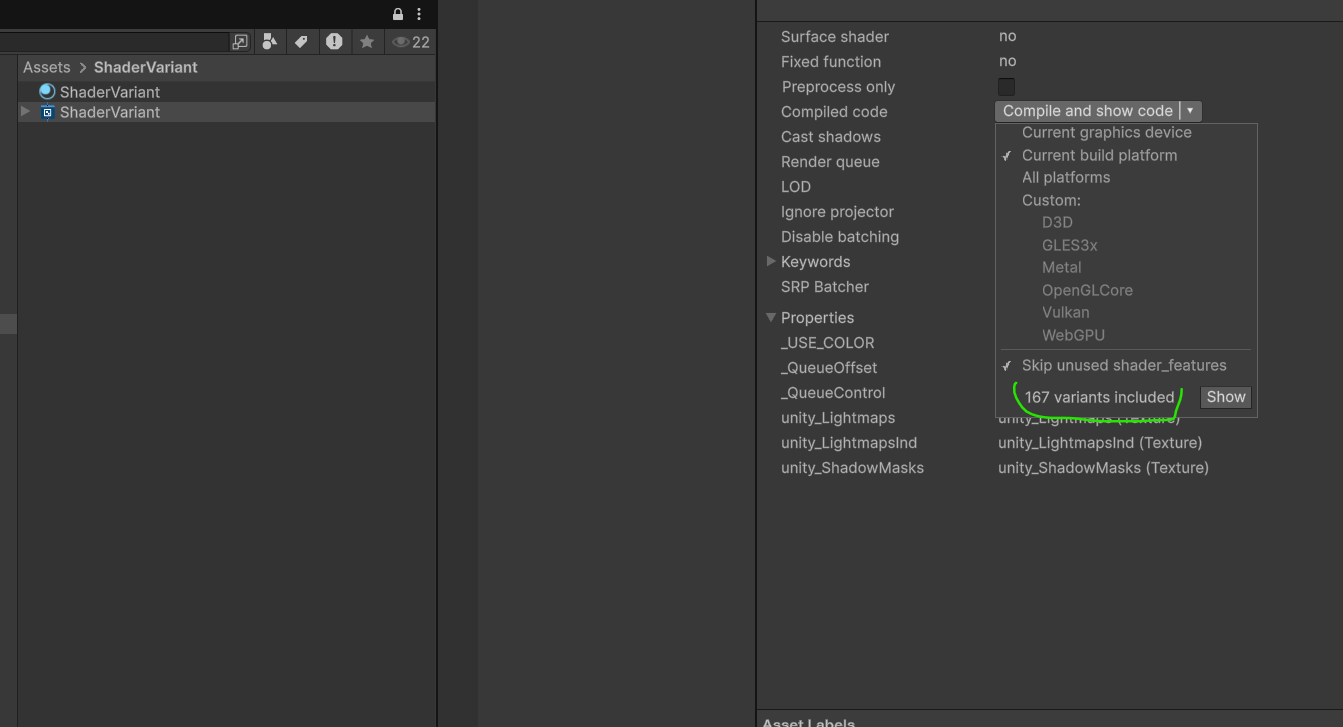Click the Search by Import Log Type icon

(334, 41)
